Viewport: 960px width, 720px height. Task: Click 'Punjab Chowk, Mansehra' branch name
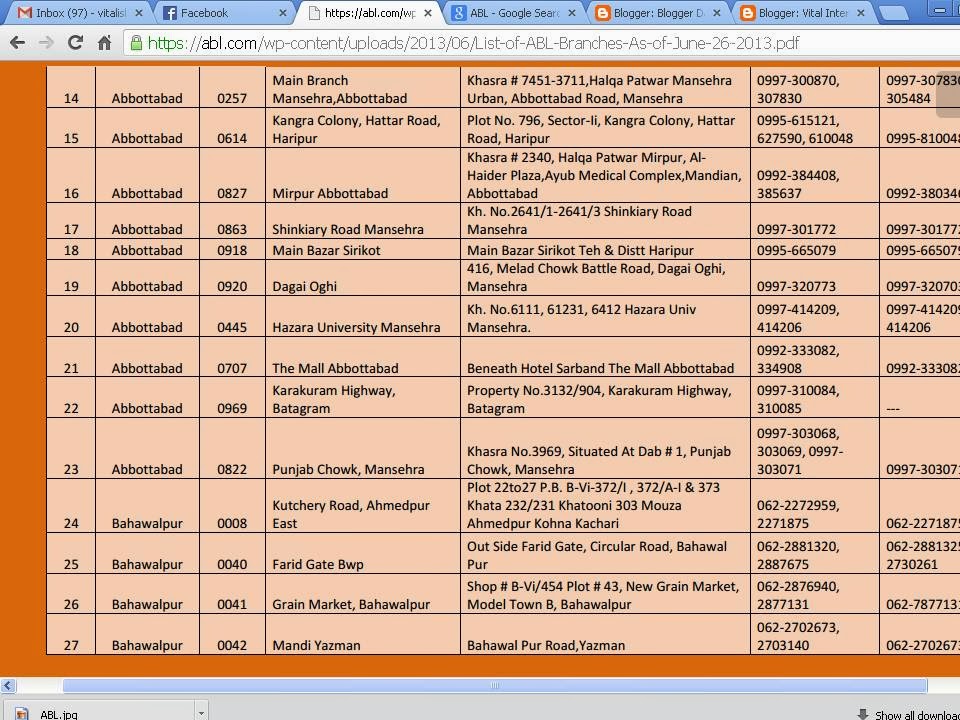coord(348,470)
